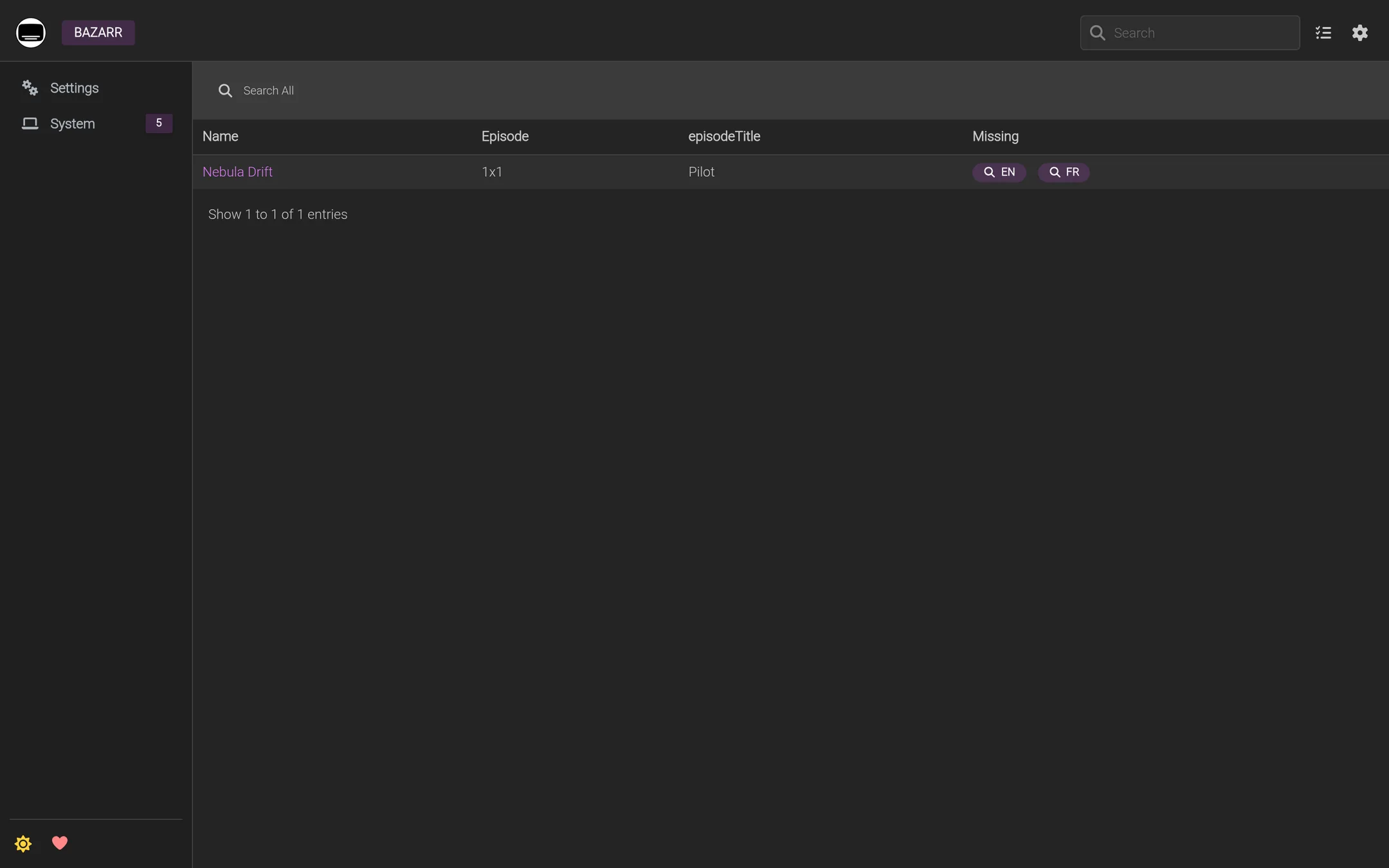Click the System badge showing 5
The width and height of the screenshot is (1389, 868).
(x=159, y=123)
